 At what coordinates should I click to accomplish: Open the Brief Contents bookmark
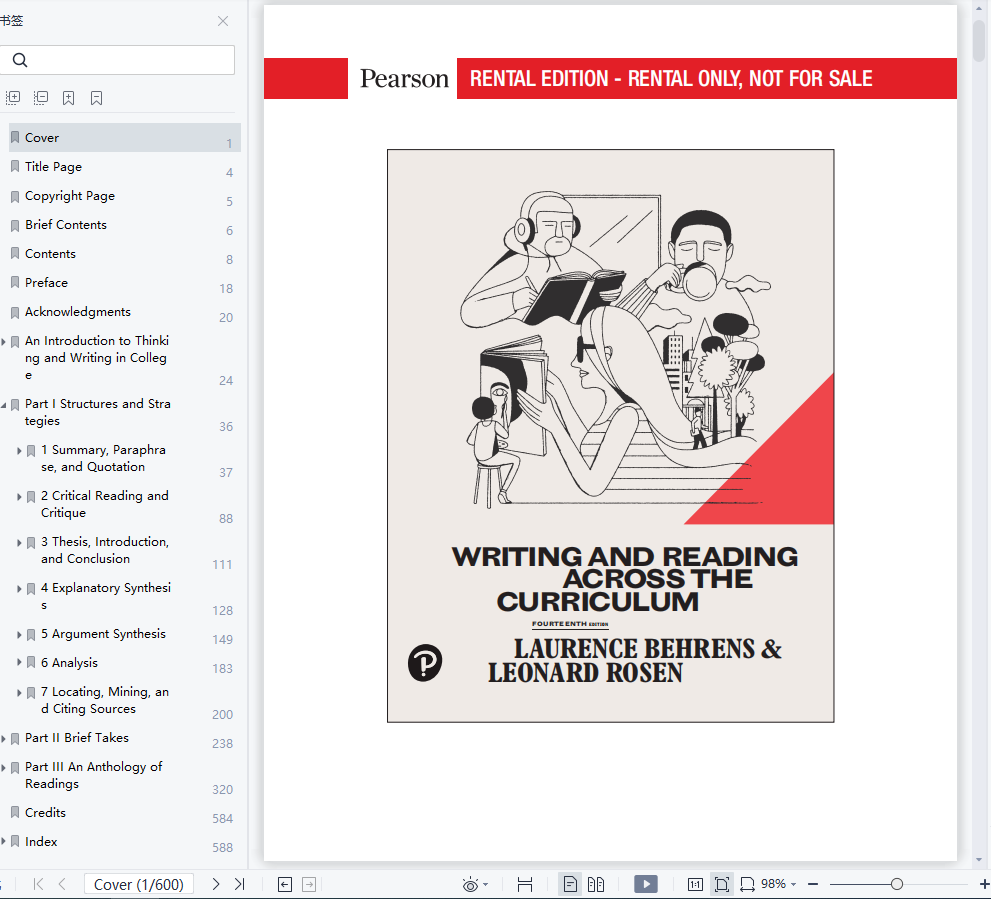point(66,225)
